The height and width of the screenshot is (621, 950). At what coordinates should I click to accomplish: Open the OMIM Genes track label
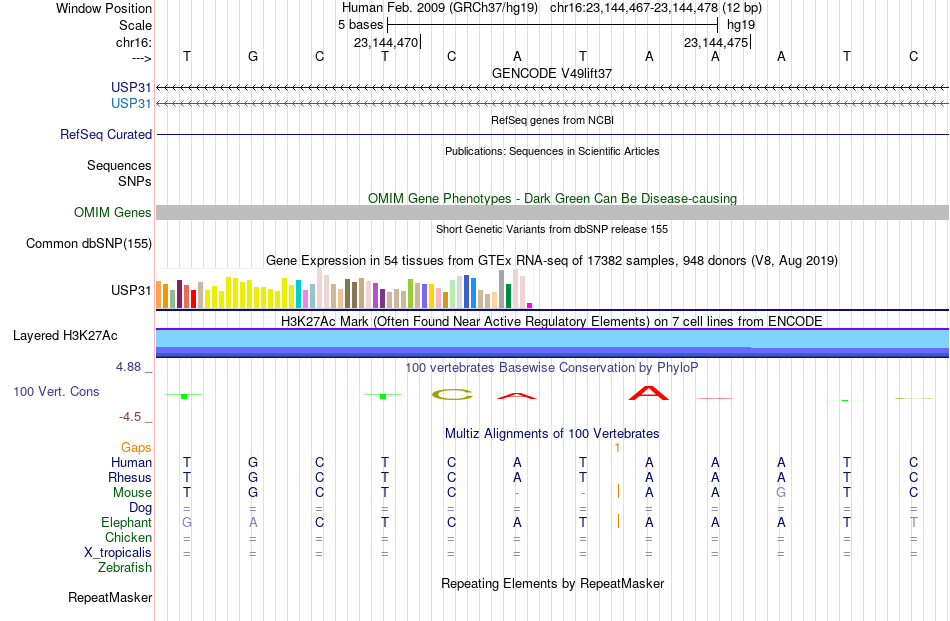pos(113,213)
